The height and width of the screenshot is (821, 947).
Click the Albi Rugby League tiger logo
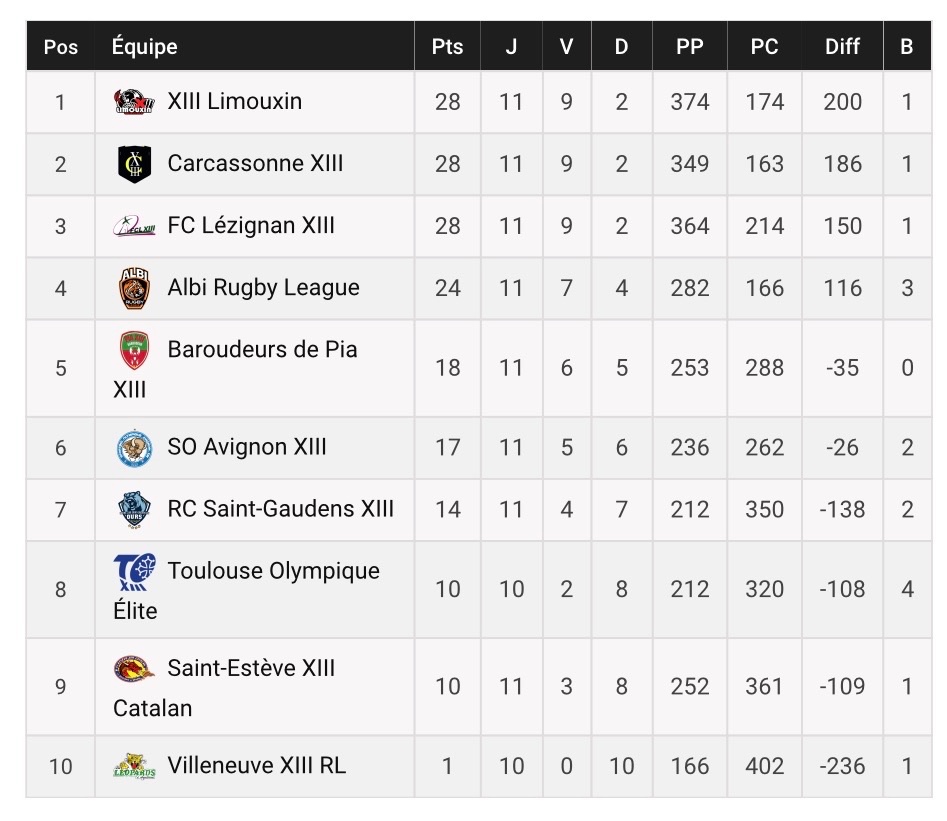134,288
